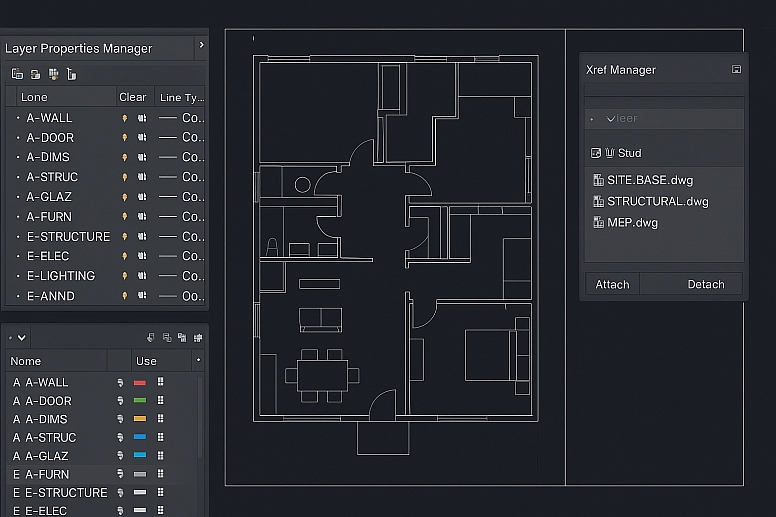776x517 pixels.
Task: Select the E-ANND layer name
Action: pos(50,296)
